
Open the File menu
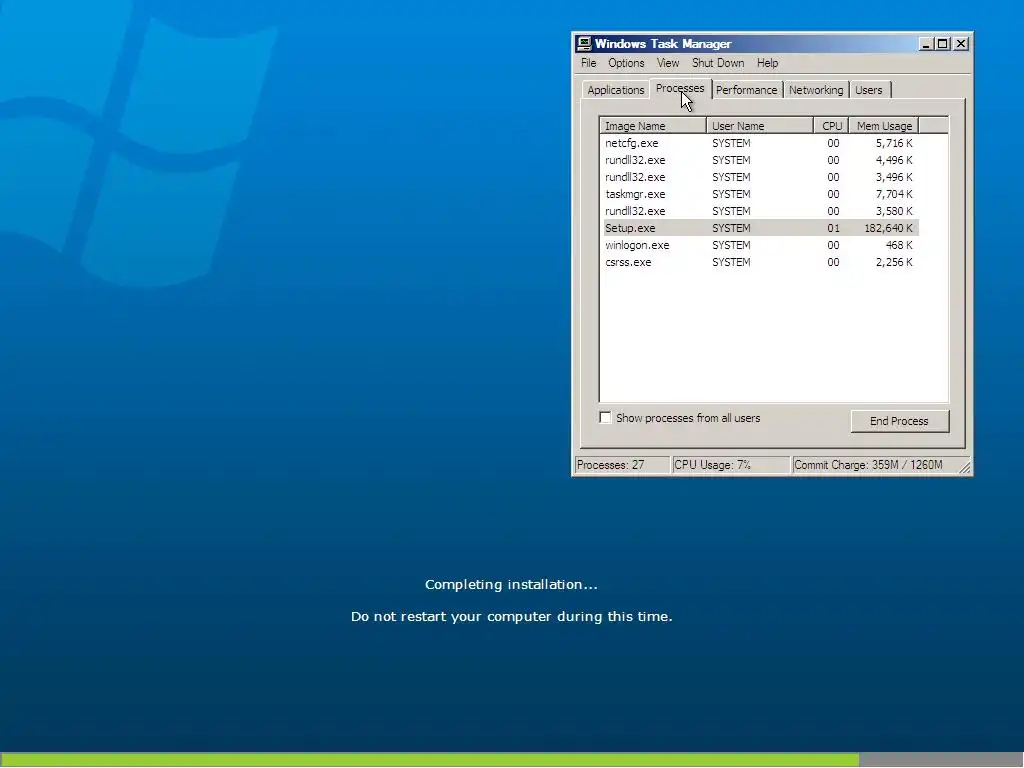588,63
